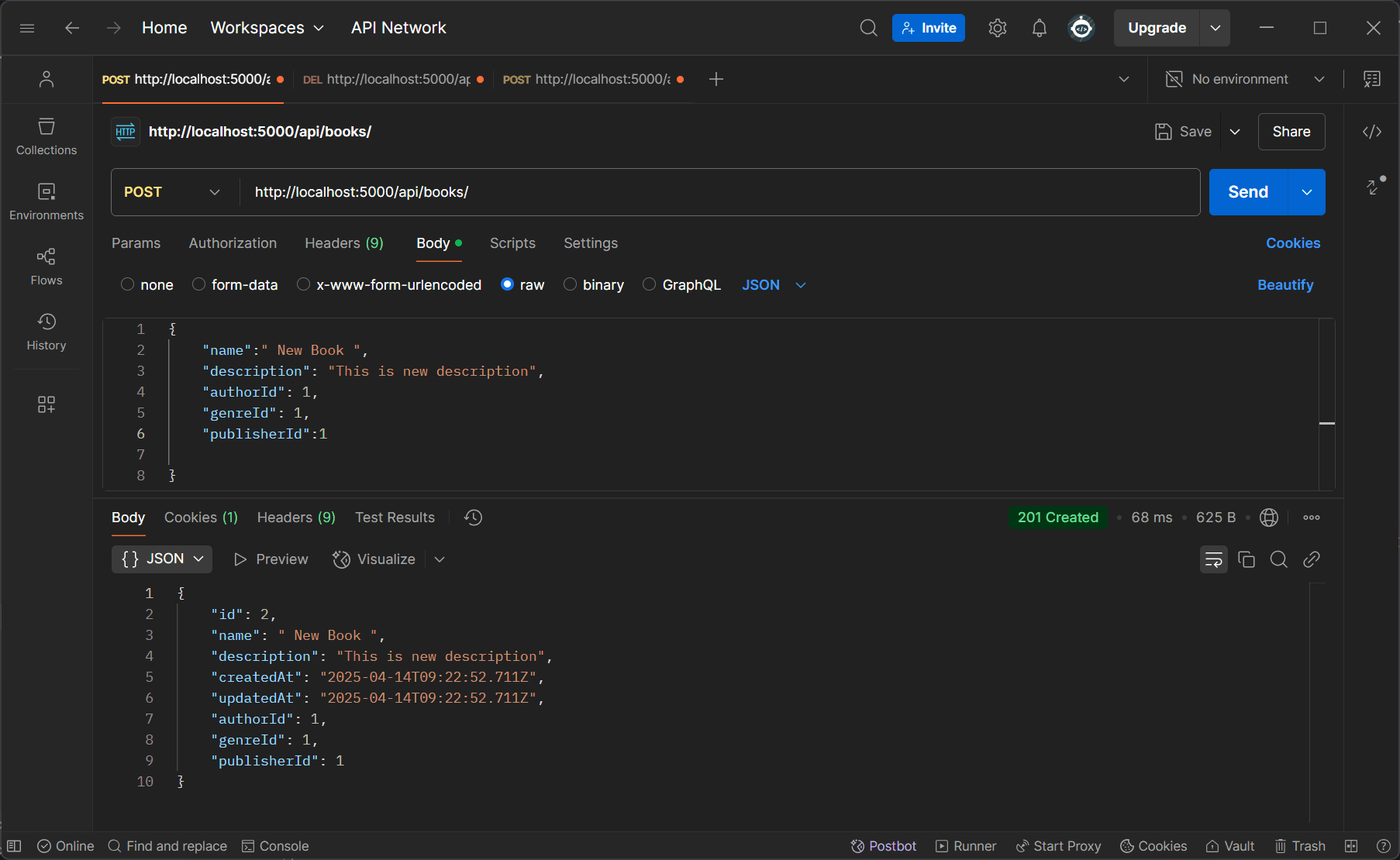Open the response JSON format dropdown
Screen dimensions: 1400x860
coord(162,559)
